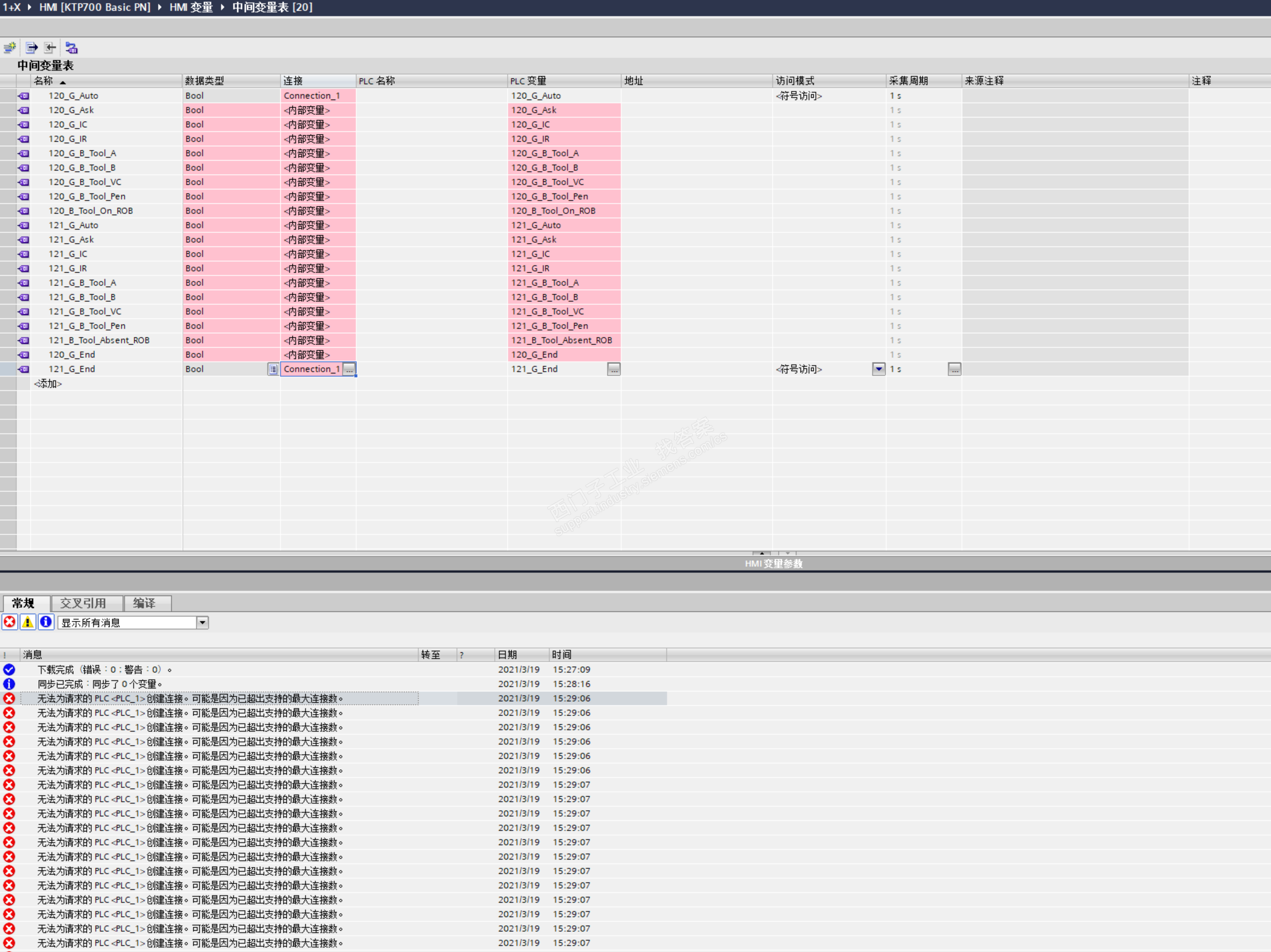1271x952 pixels.
Task: Switch to the 交叉引用 tab
Action: pos(83,603)
